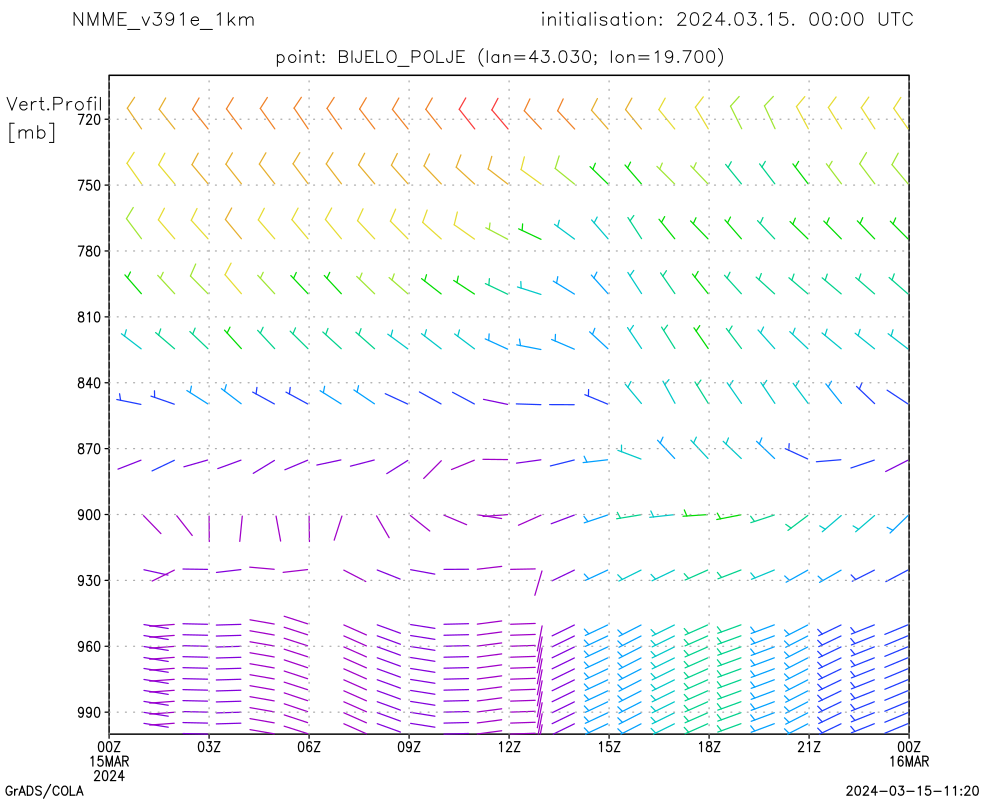Viewport: 1000px width, 800px height.
Task: Click the point BIJELO_POLJE coordinates label
Action: pyautogui.click(x=499, y=57)
